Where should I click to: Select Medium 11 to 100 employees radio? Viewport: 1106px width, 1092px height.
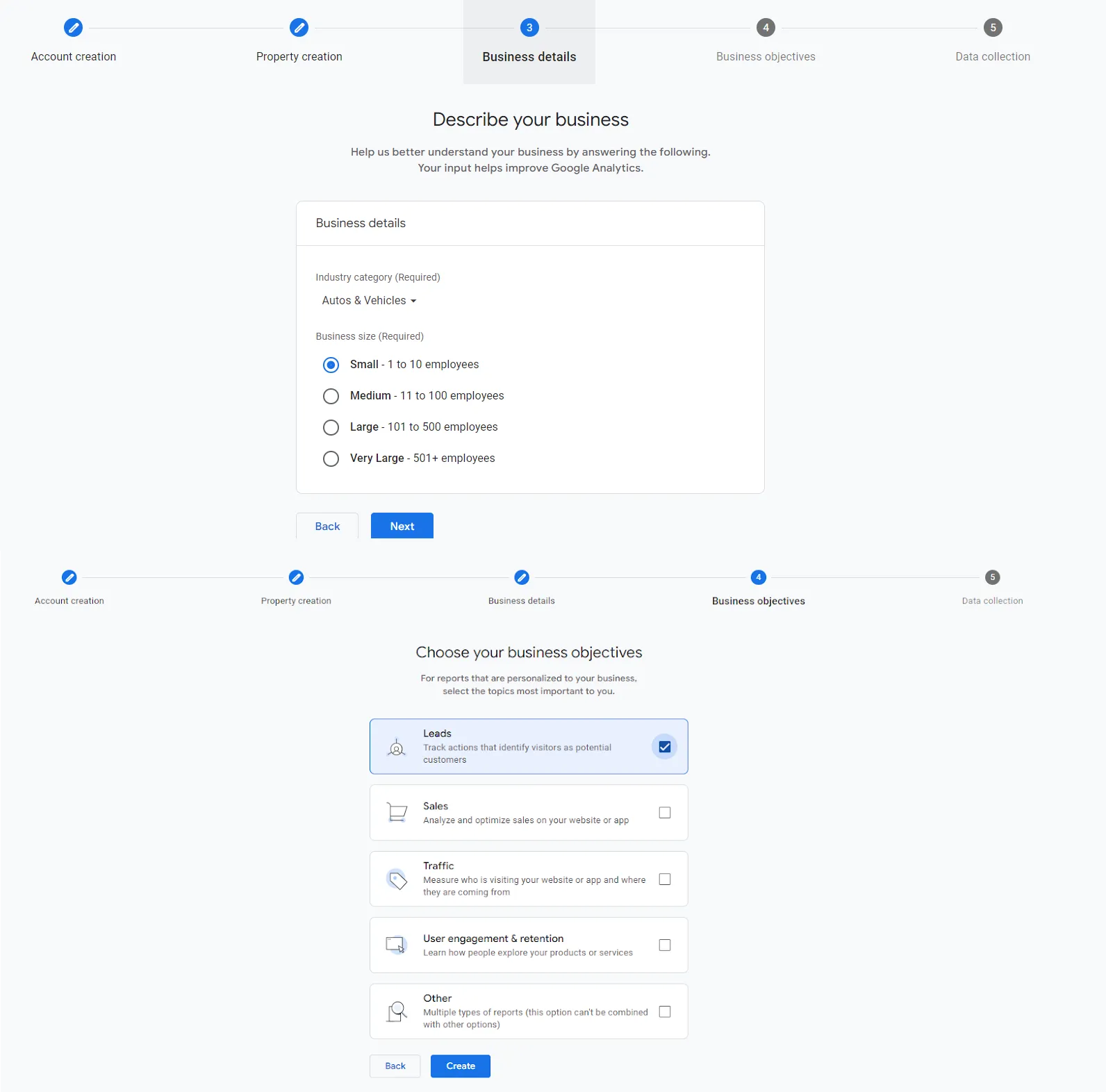tap(331, 396)
